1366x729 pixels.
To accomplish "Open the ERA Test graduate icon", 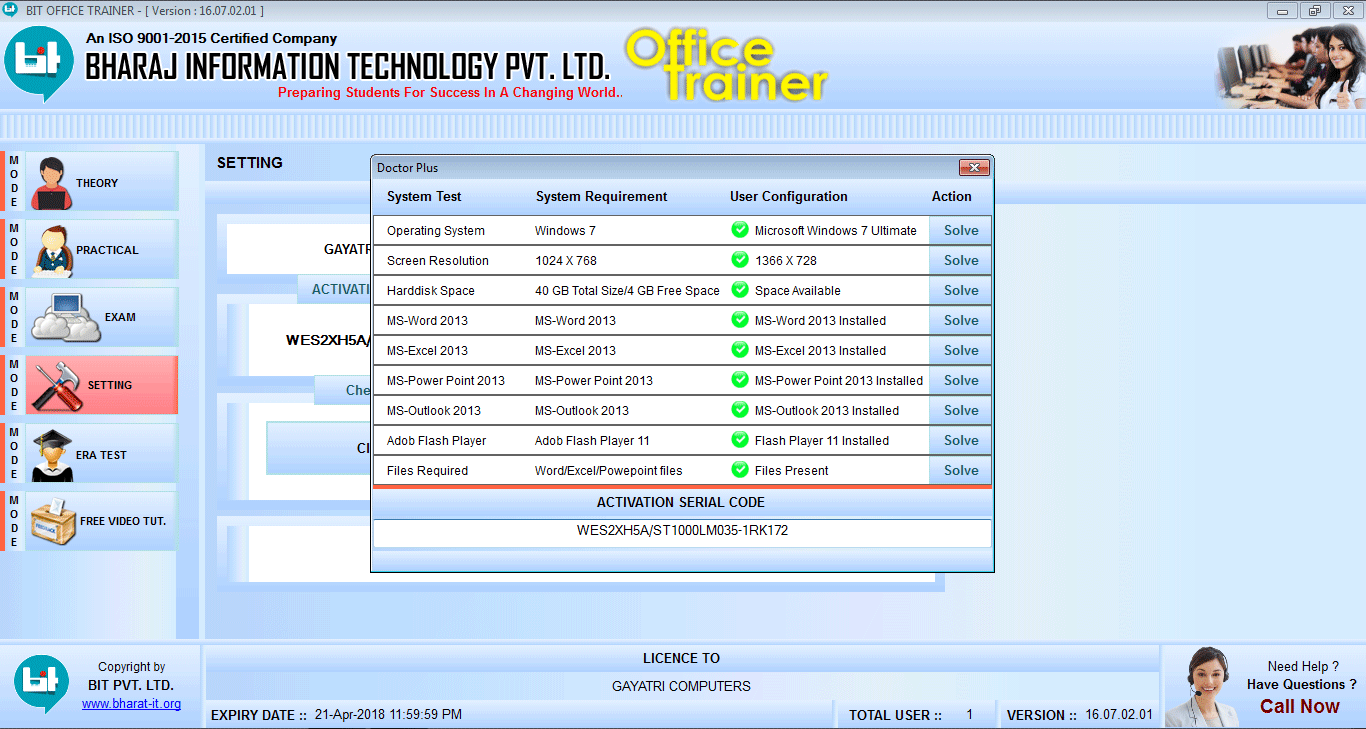I will pyautogui.click(x=51, y=454).
